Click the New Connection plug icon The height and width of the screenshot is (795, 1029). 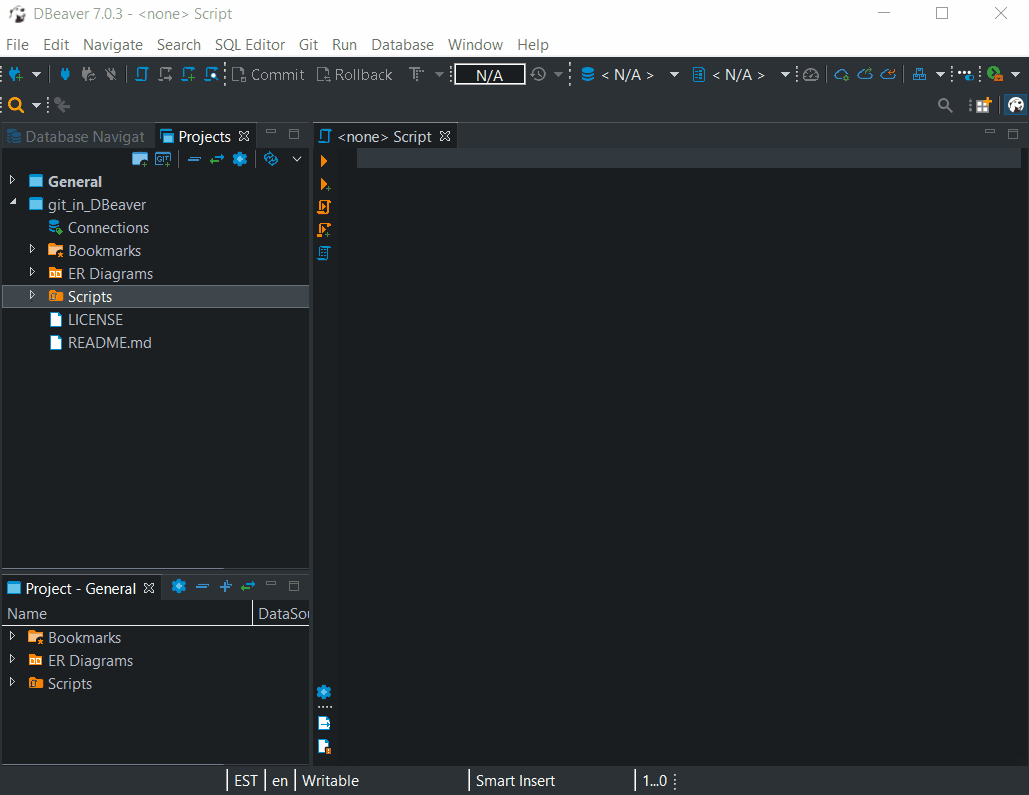pyautogui.click(x=15, y=75)
